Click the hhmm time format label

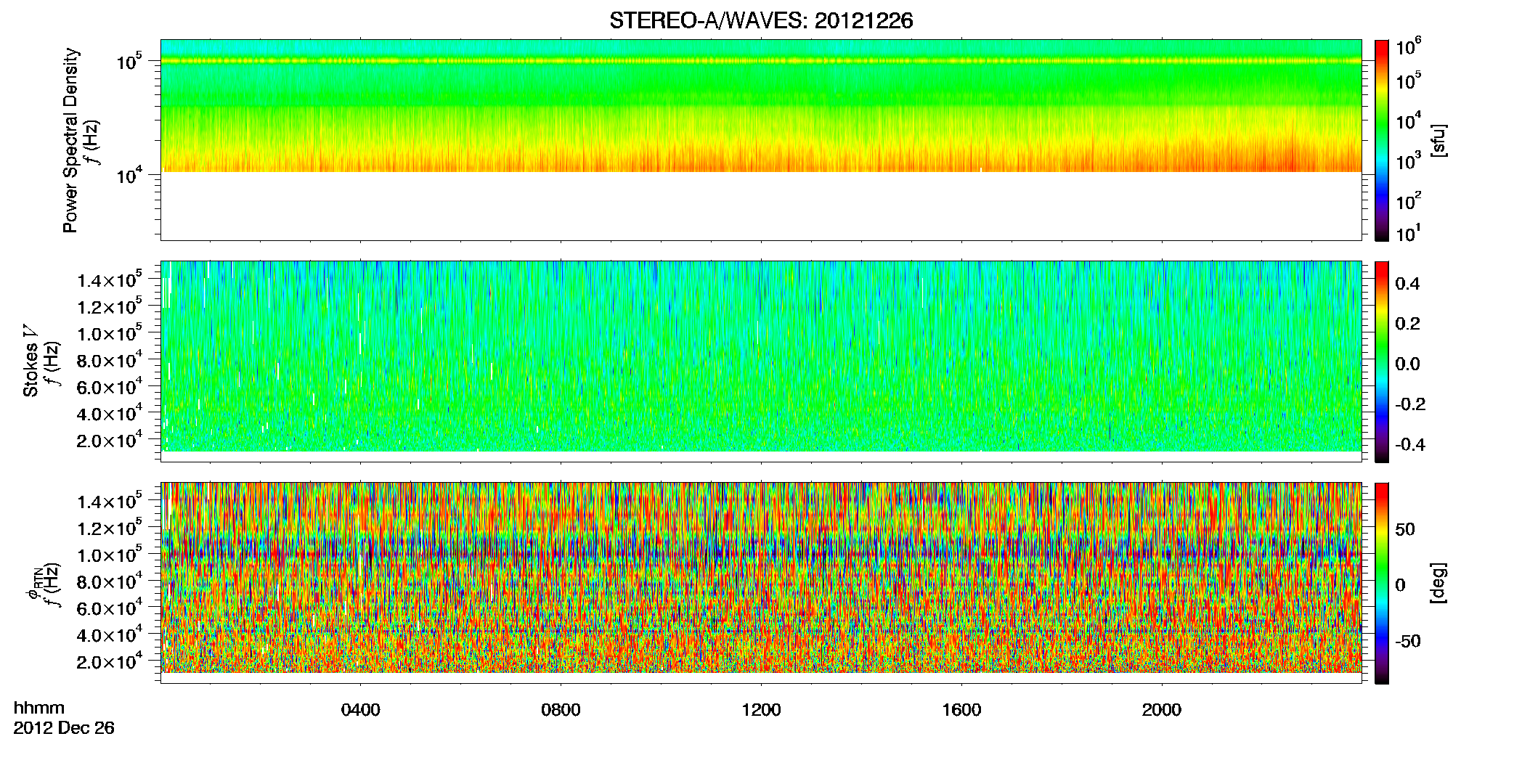pyautogui.click(x=39, y=708)
